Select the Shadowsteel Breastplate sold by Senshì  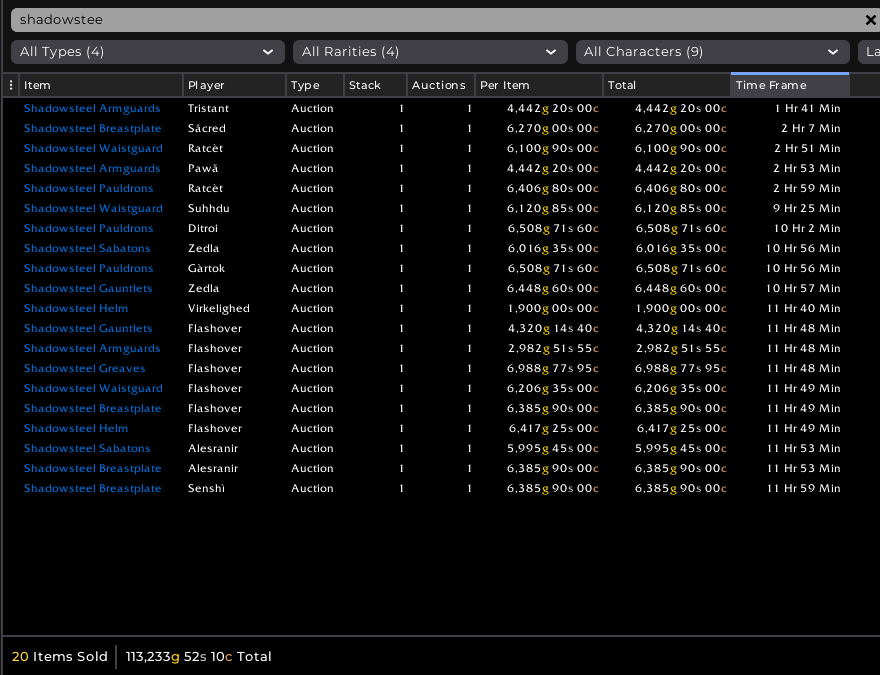92,488
